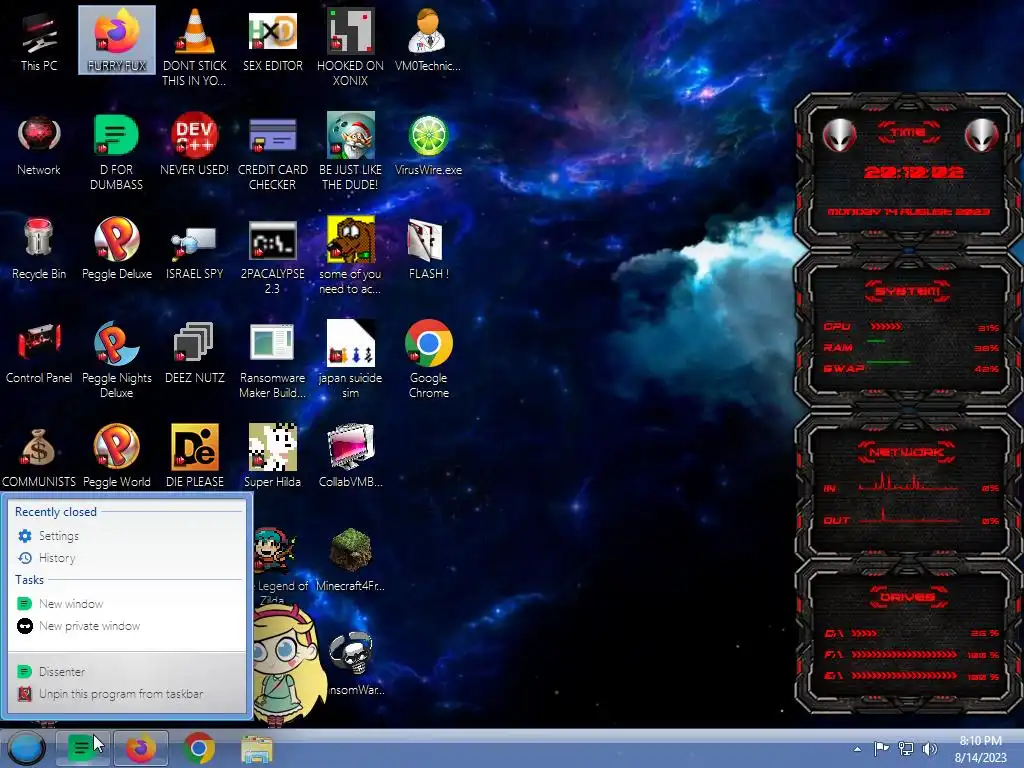The width and height of the screenshot is (1024, 768).
Task: Open Minecraft4Fr grass block shortcut
Action: coord(351,560)
